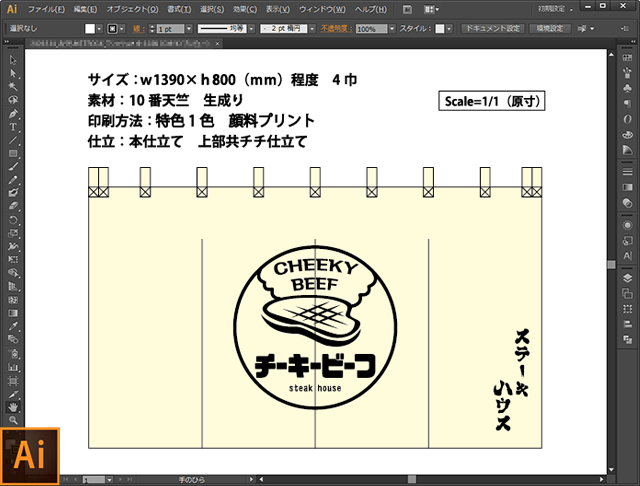Expand the 均等 stroke profile dropdown
The width and height of the screenshot is (640, 486).
pyautogui.click(x=251, y=29)
